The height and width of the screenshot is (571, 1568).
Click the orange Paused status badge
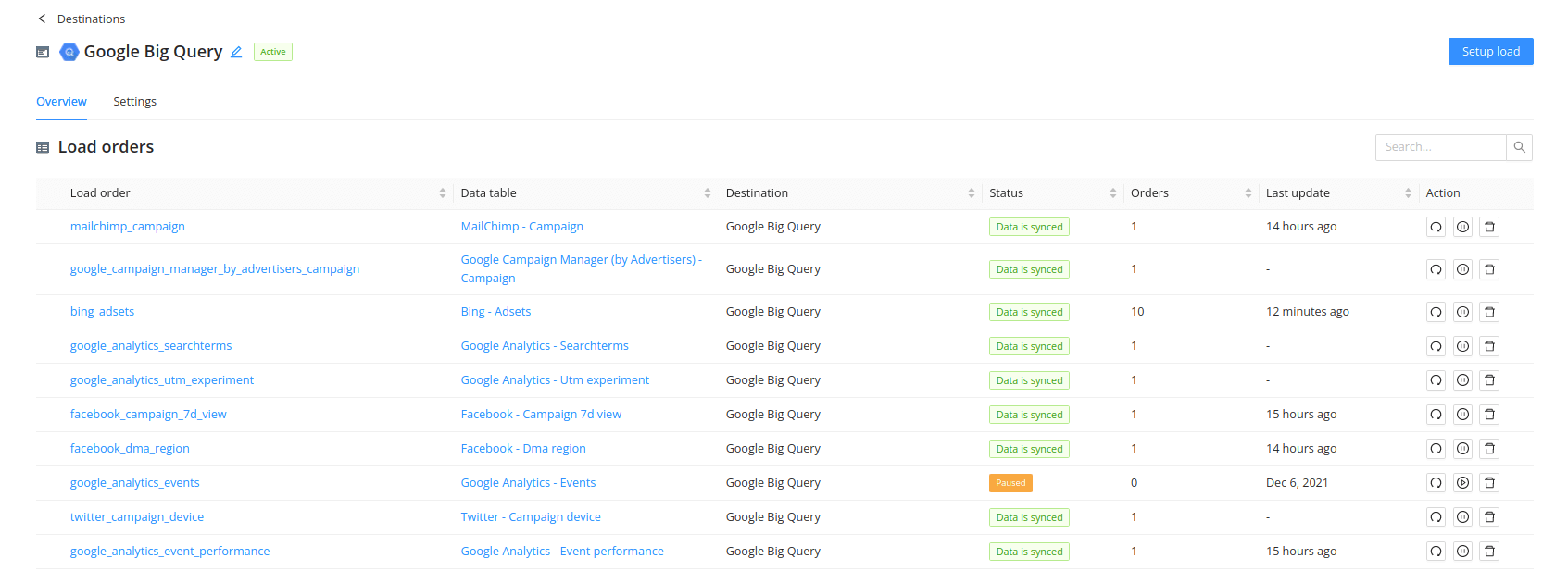[x=1010, y=483]
